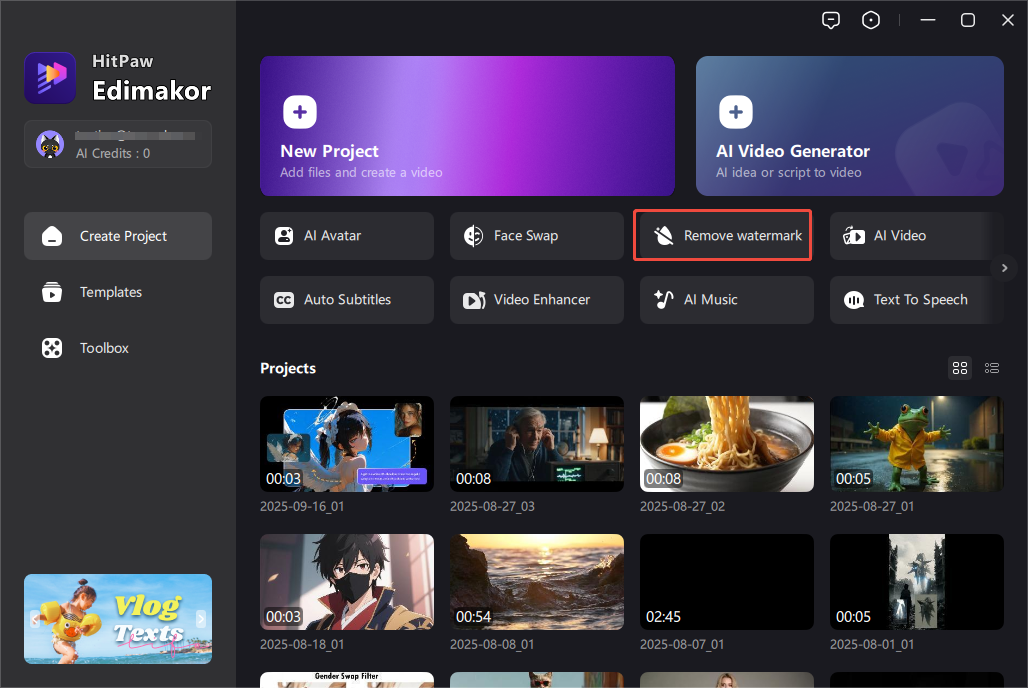1028x688 pixels.
Task: Click the Toolbox sidebar icon
Action: click(x=52, y=348)
